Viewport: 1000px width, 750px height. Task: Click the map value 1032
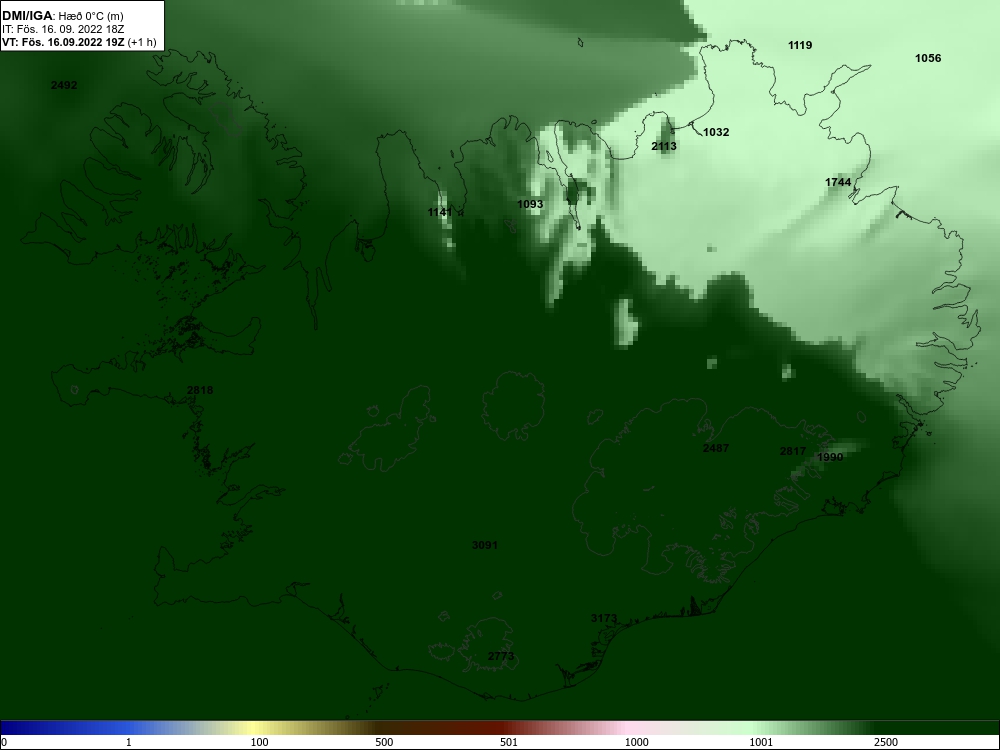[x=716, y=132]
